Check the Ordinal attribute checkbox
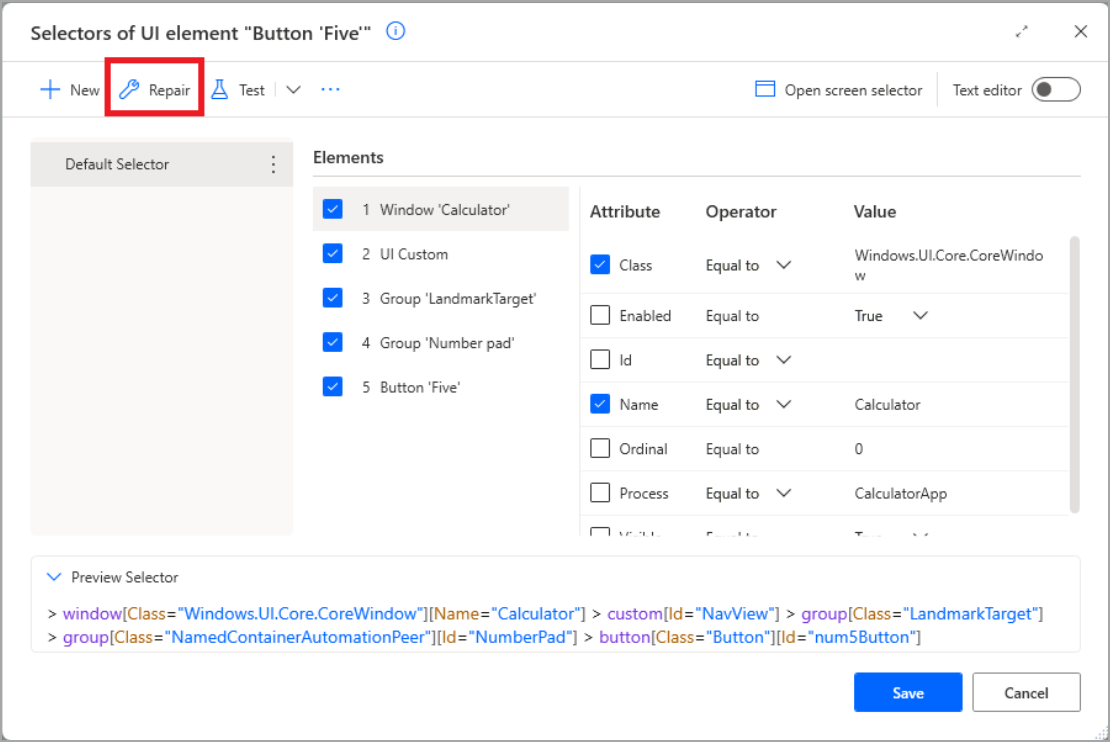1110x742 pixels. point(600,448)
